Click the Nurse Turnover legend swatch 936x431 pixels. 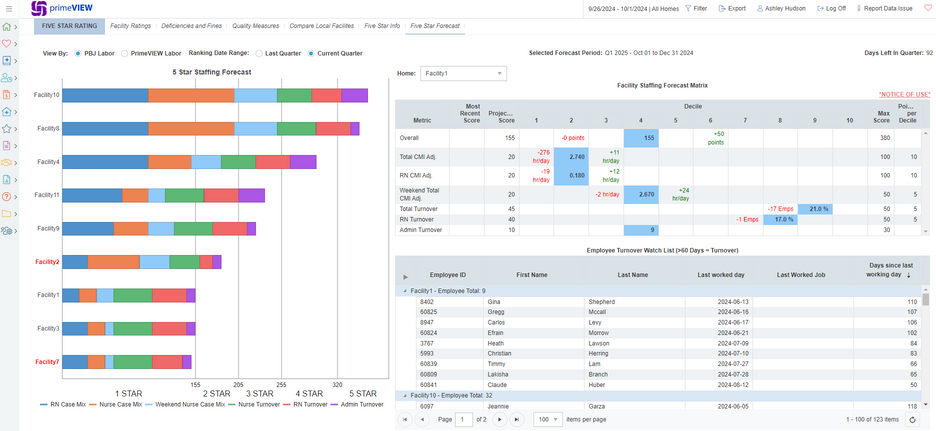[234, 405]
